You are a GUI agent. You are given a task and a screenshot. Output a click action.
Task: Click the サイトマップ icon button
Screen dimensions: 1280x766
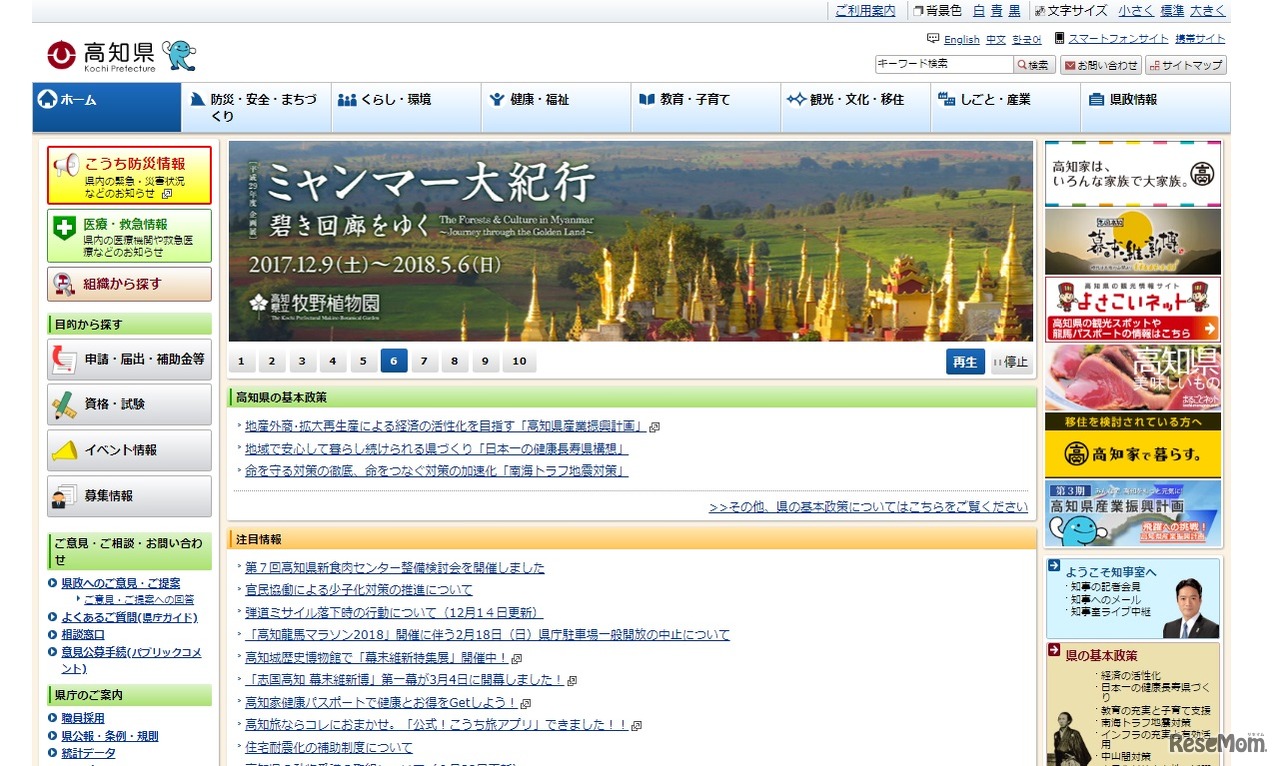1154,64
